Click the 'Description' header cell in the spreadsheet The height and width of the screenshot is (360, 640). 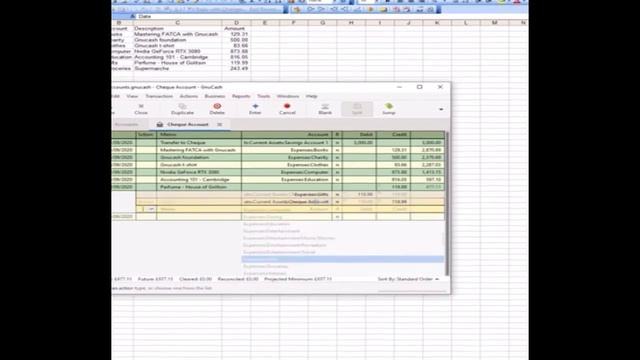pyautogui.click(x=178, y=29)
